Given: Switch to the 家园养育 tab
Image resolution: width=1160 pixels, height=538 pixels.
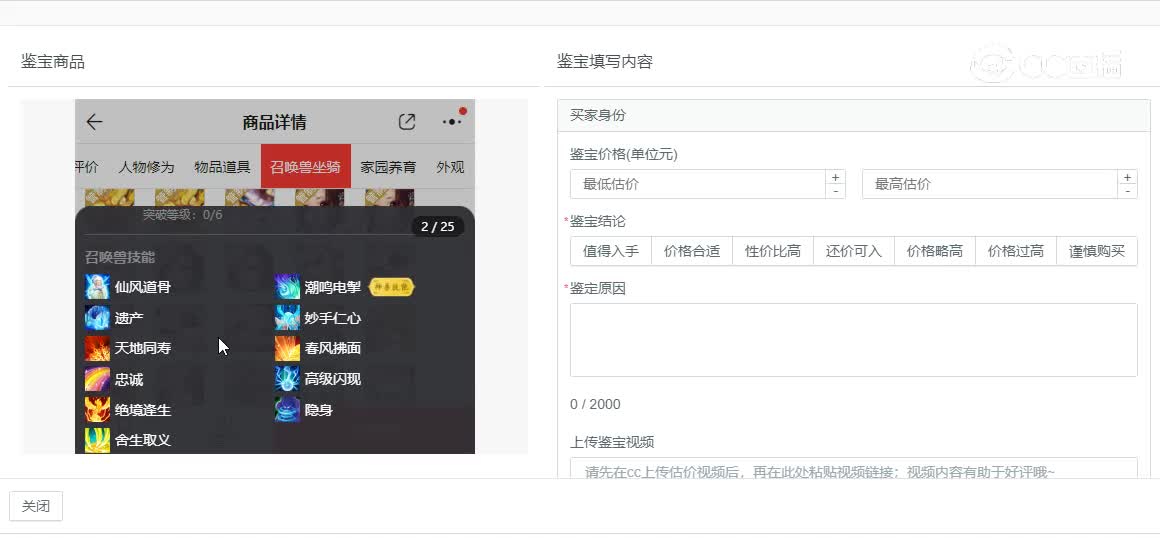Looking at the screenshot, I should point(388,167).
